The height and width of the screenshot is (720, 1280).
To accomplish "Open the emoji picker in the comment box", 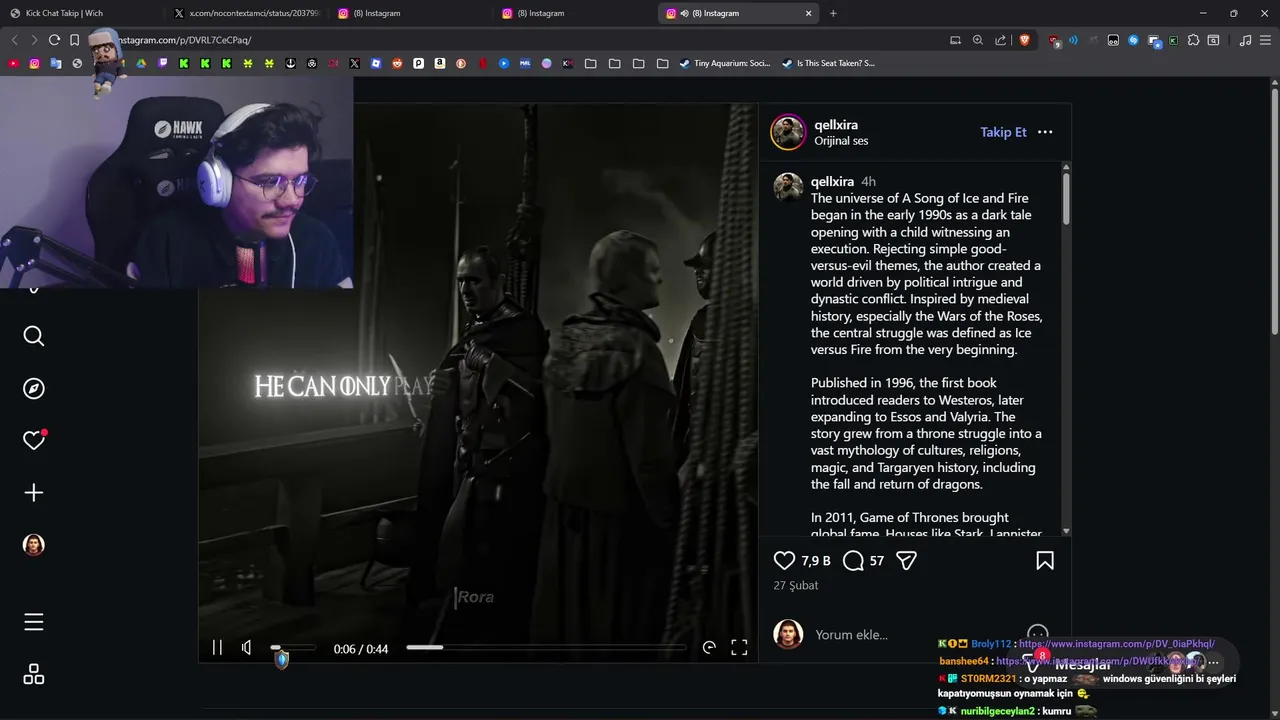I will 1038,635.
